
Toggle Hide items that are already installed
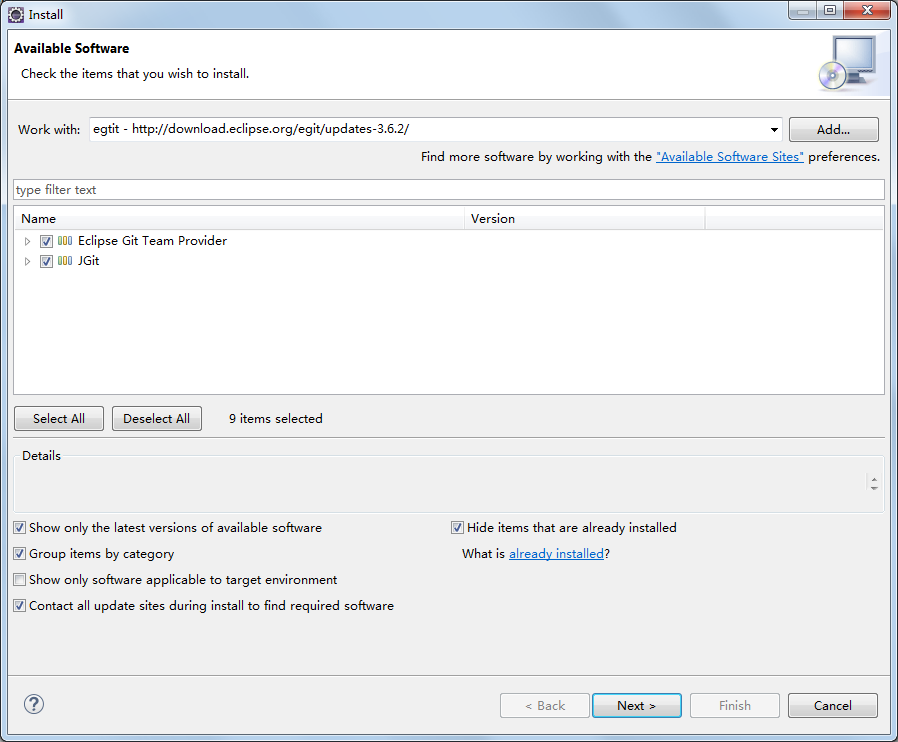click(457, 528)
